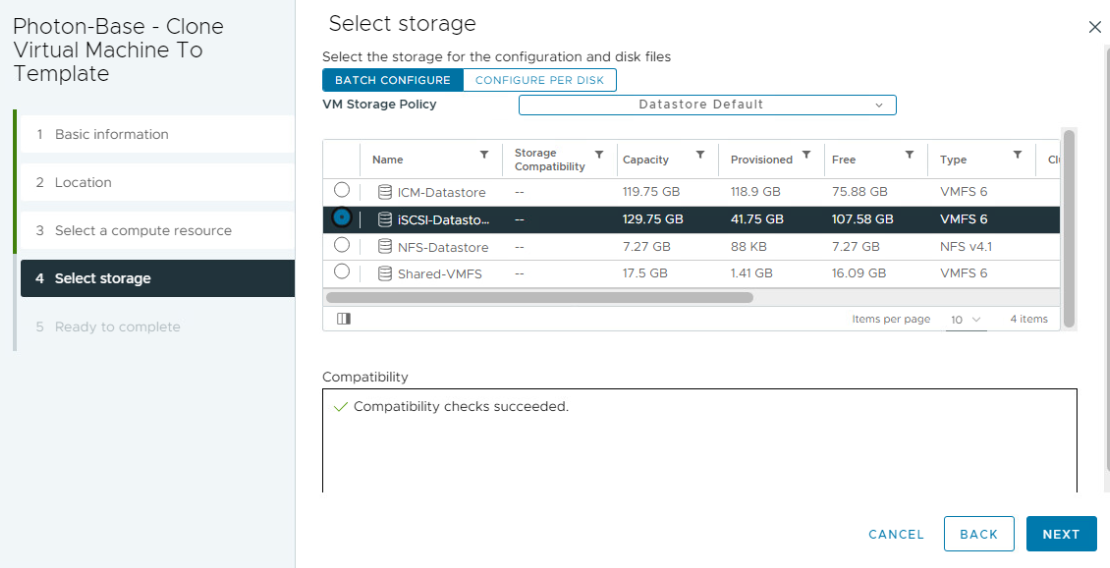This screenshot has width=1110, height=568.
Task: Click the Shared-VMFS name
Action: coord(440,273)
